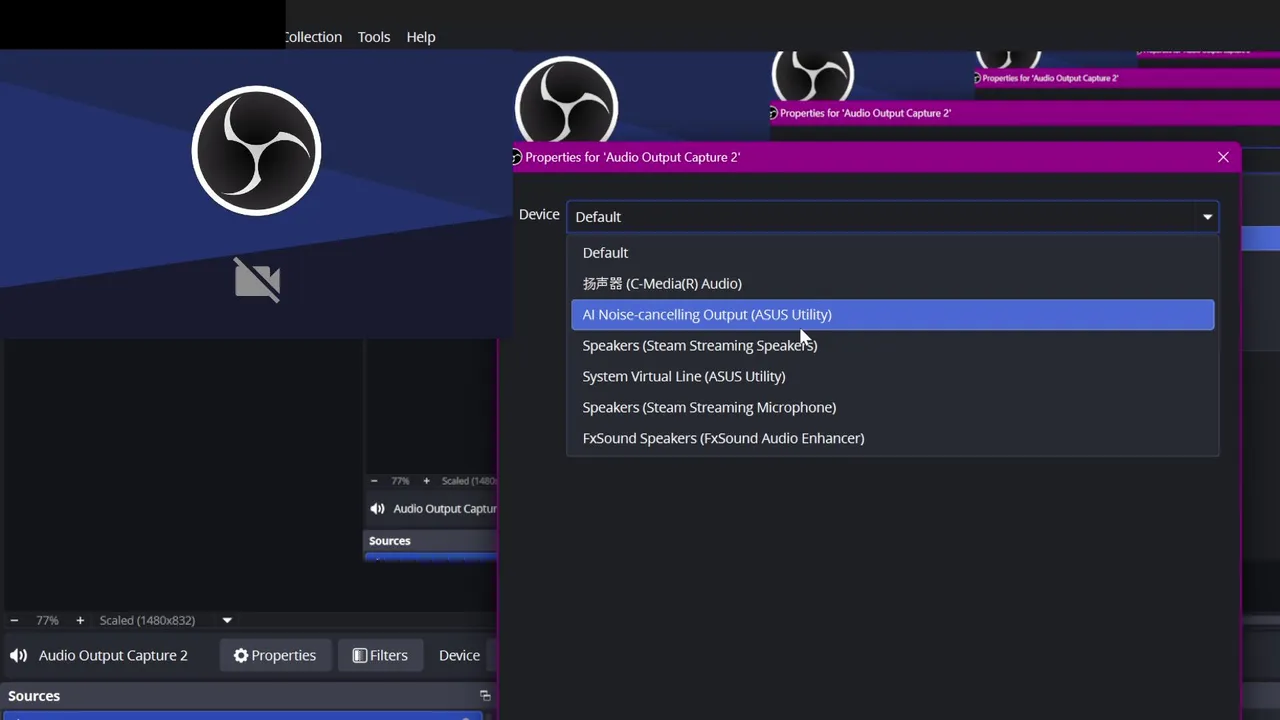
Task: Click the nested preview zoom out minus
Action: 374,481
